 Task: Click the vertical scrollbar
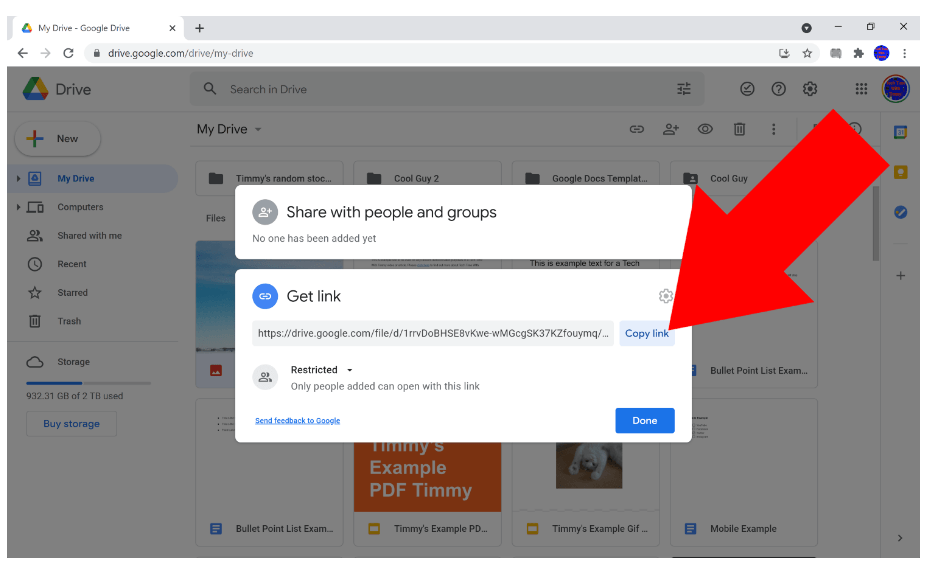pos(875,223)
